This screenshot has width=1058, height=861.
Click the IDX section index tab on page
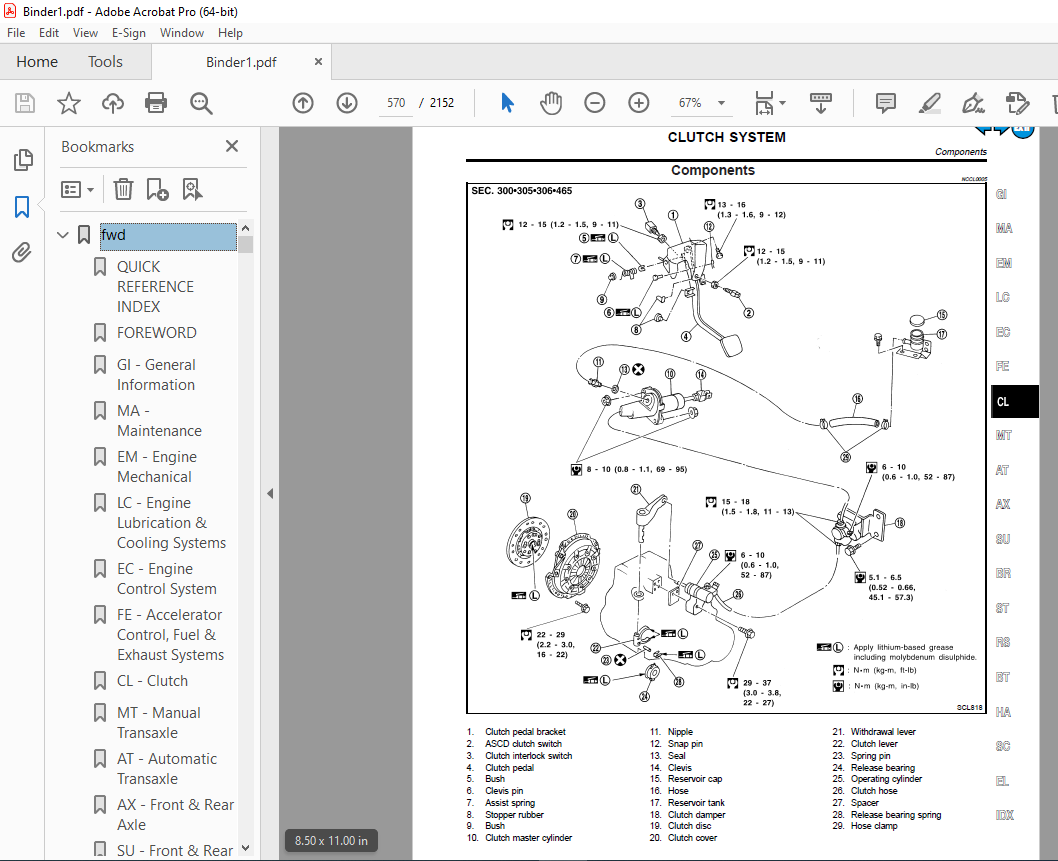[1005, 814]
